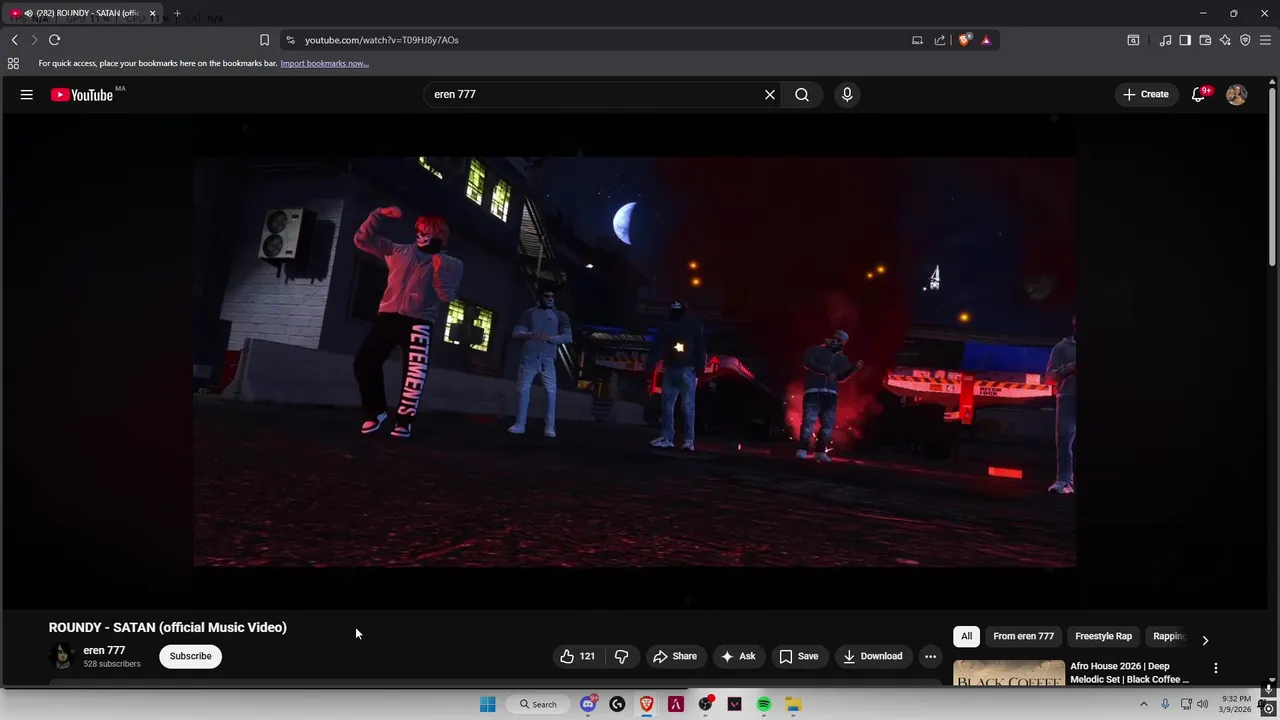Open Spotify from taskbar

coord(764,704)
